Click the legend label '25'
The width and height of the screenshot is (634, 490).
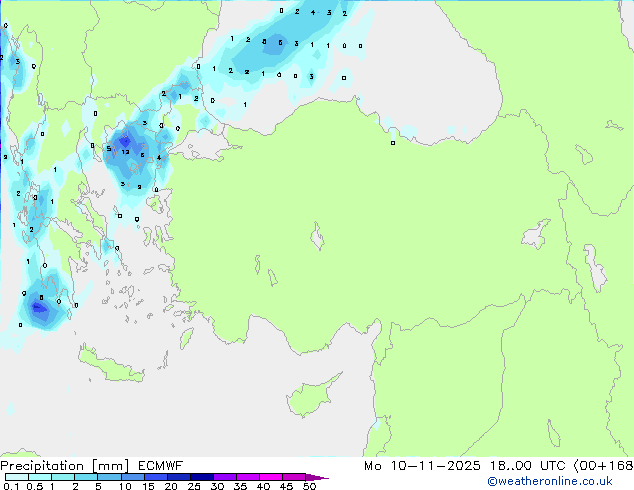194,486
